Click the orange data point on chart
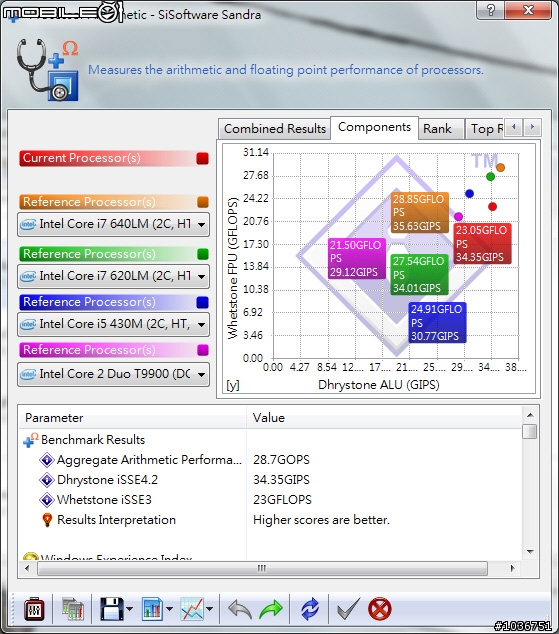The width and height of the screenshot is (559, 634). [500, 167]
